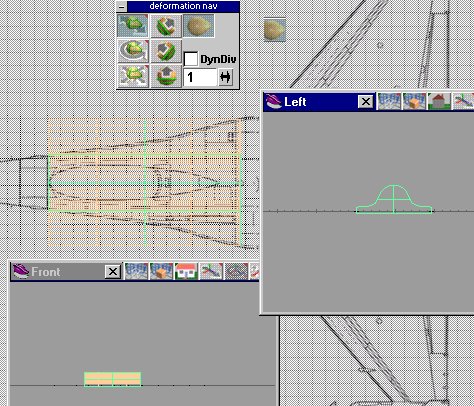Close the Front view window

click(113, 272)
